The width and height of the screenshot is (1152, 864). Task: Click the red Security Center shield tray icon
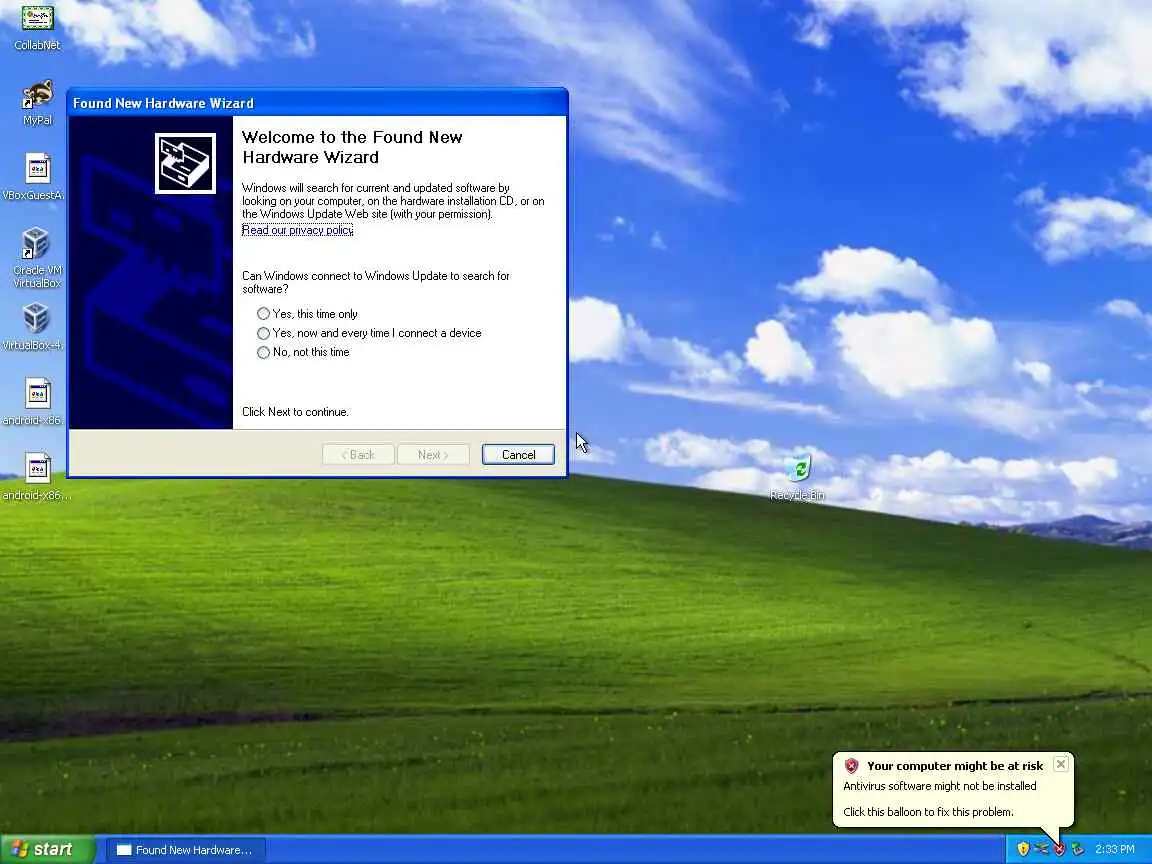coord(1059,849)
